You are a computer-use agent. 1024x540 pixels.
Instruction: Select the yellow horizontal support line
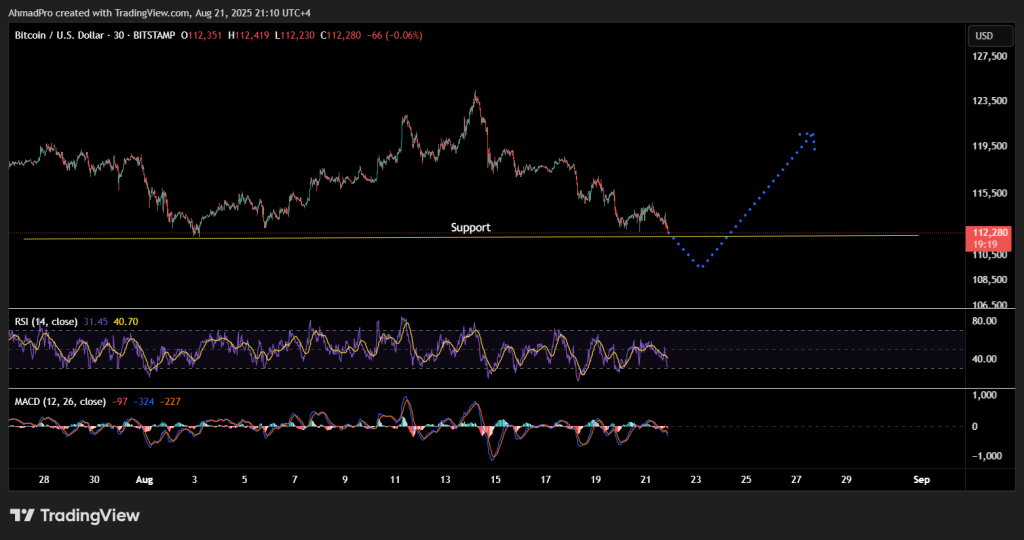coord(300,237)
